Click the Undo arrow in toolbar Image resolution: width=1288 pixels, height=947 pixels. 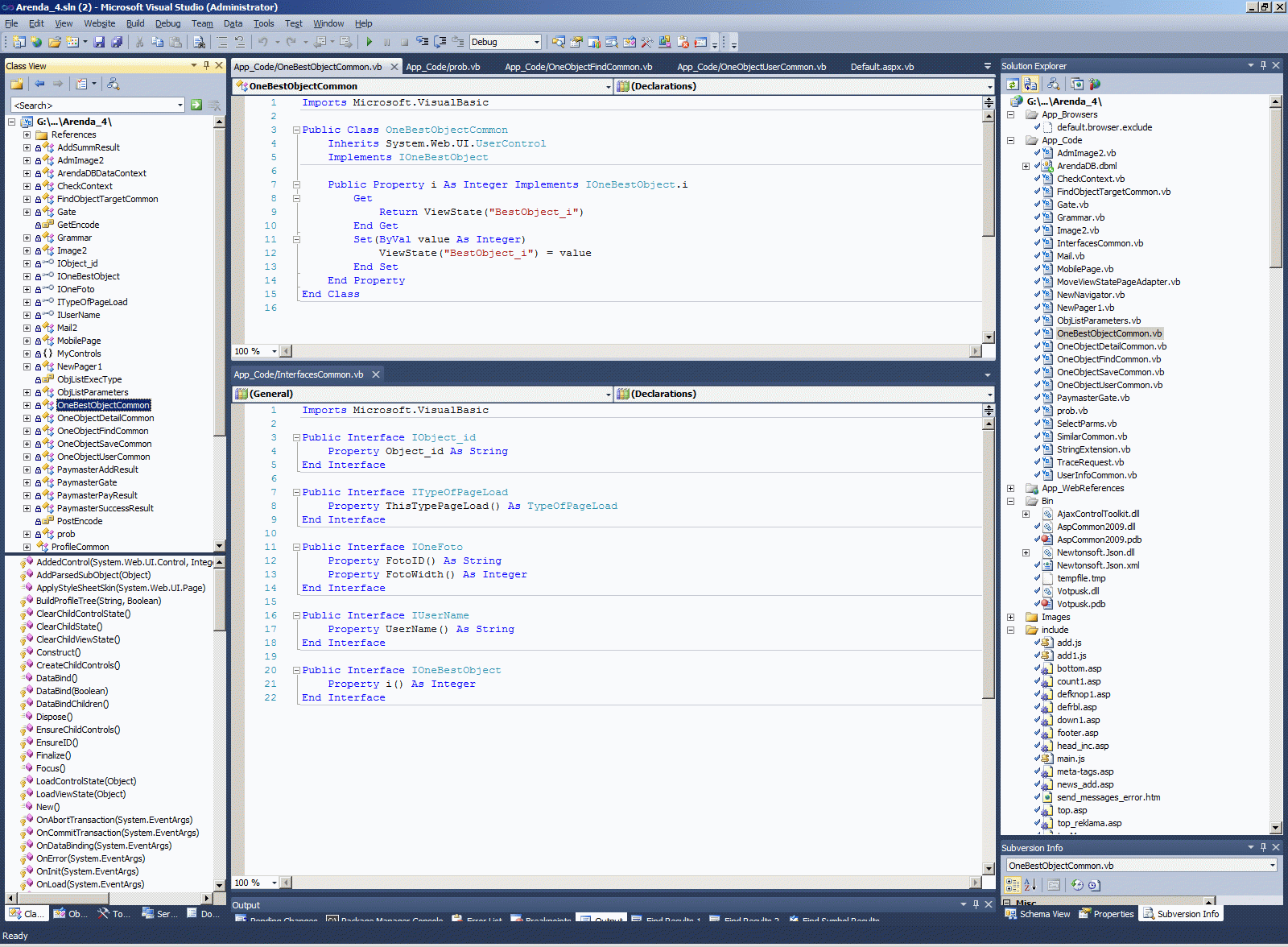click(x=262, y=42)
